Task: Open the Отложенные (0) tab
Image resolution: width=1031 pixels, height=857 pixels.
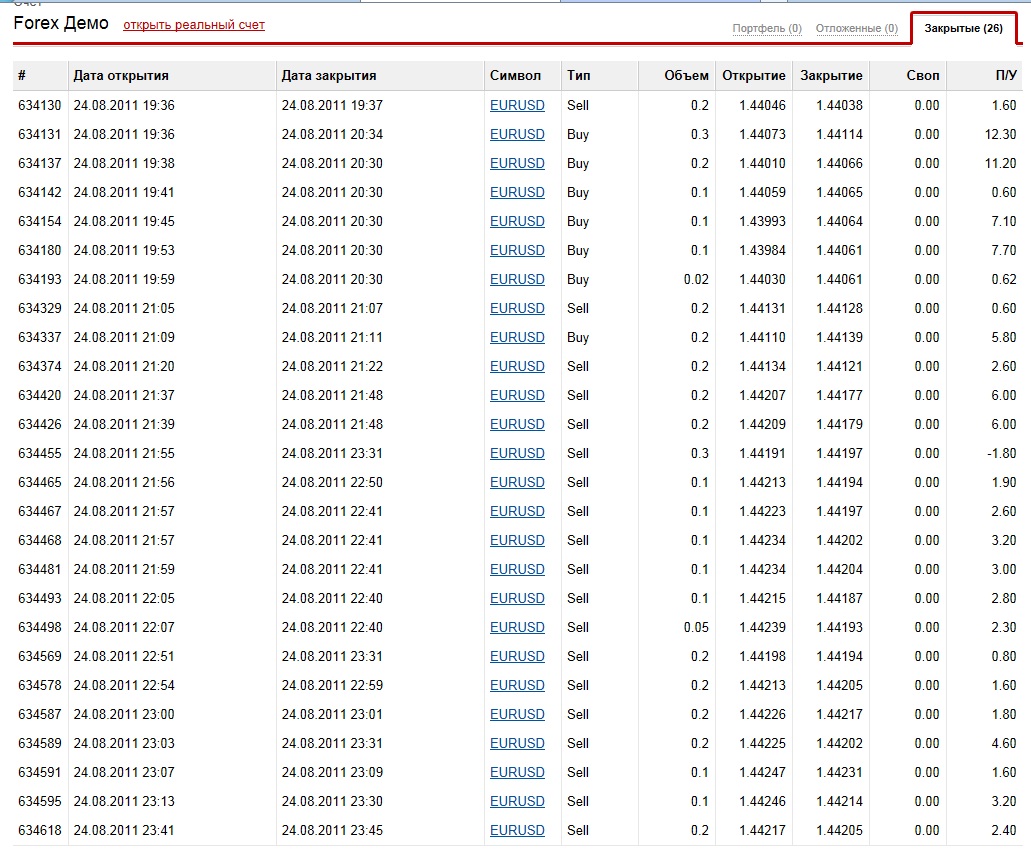Action: [x=856, y=28]
